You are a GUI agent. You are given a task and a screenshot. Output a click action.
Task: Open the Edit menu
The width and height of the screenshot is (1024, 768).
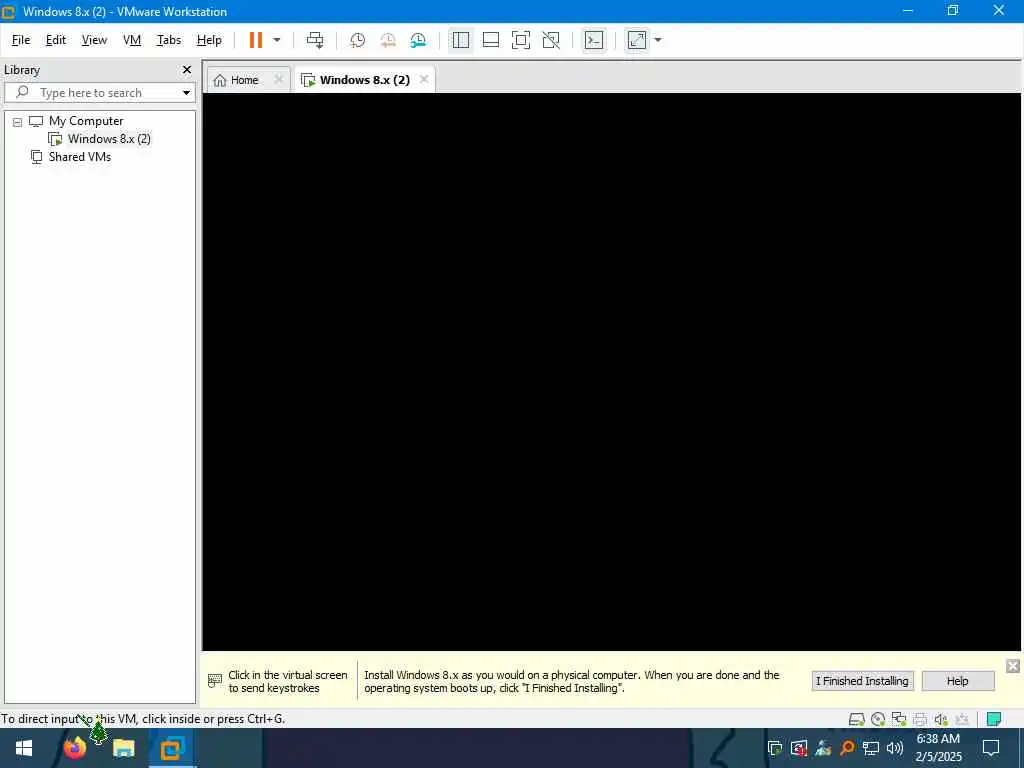tap(56, 40)
